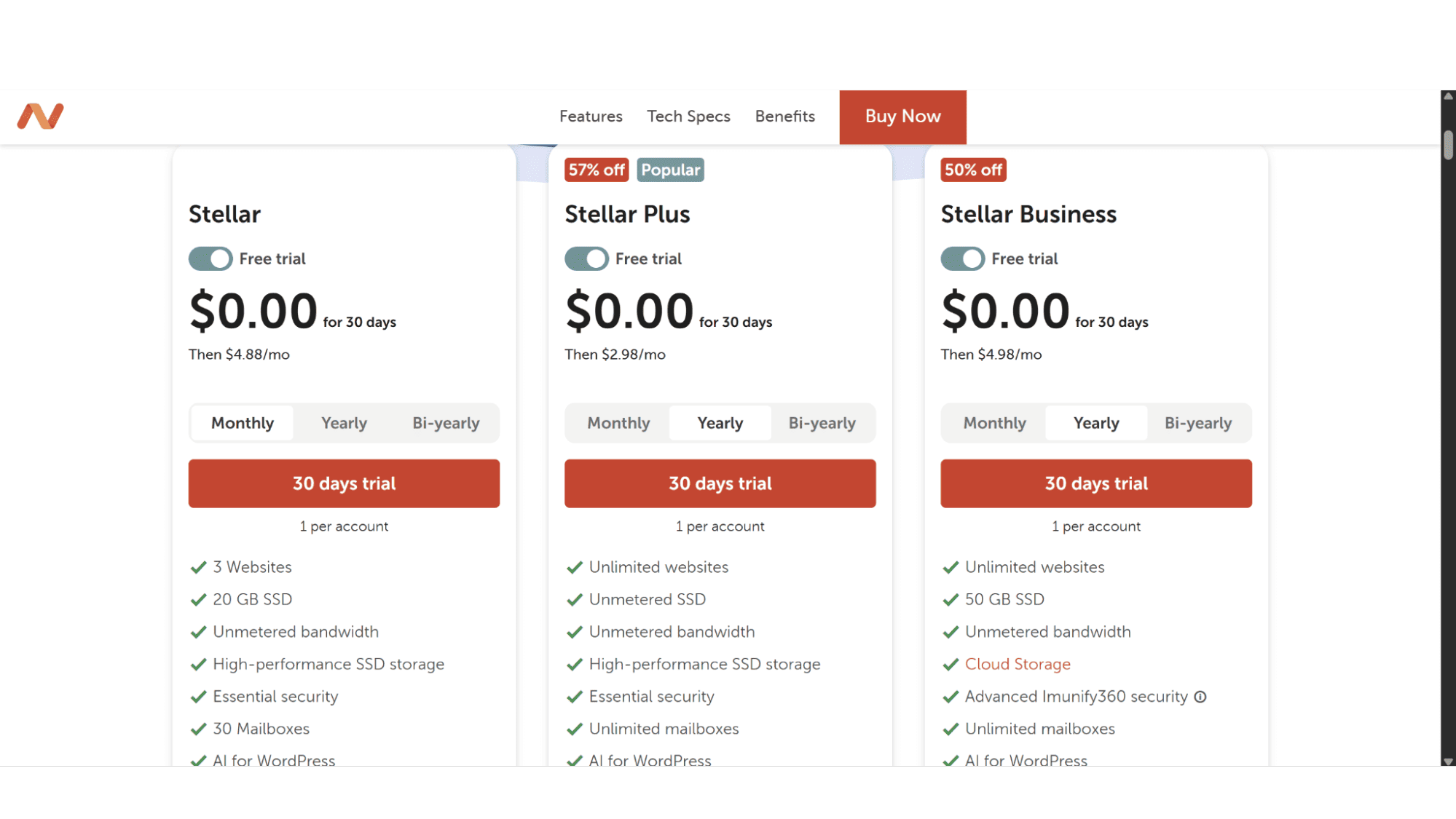Toggle the Stellar Plus Free trial switch
The height and width of the screenshot is (819, 1456).
click(x=586, y=258)
